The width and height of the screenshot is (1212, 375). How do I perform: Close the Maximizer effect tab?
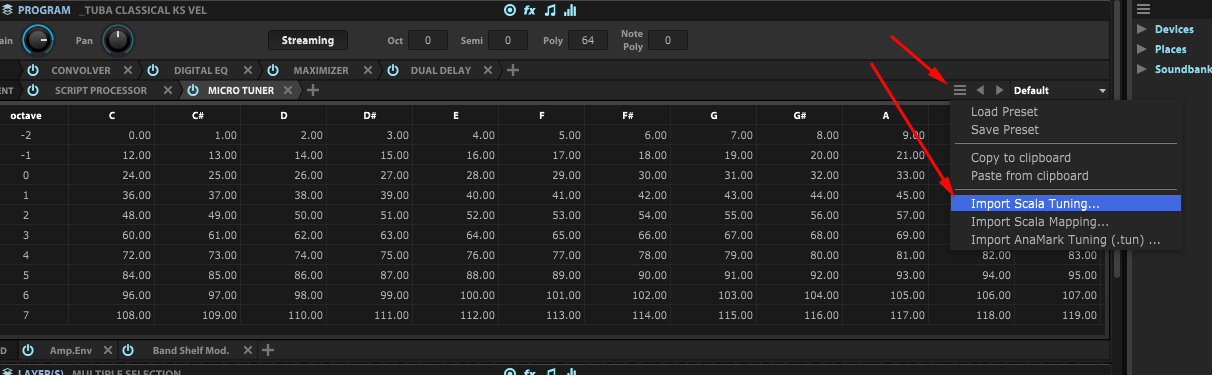pyautogui.click(x=368, y=71)
